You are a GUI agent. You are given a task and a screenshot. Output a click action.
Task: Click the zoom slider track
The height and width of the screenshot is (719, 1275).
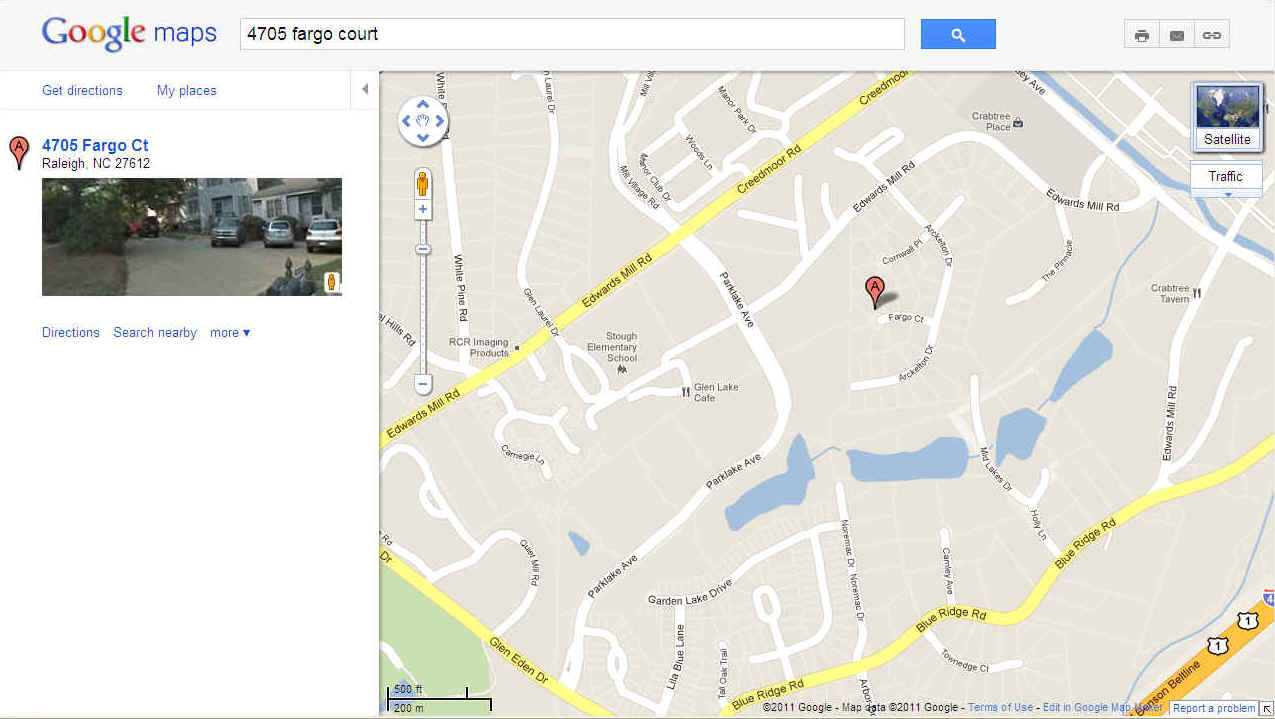pos(423,310)
